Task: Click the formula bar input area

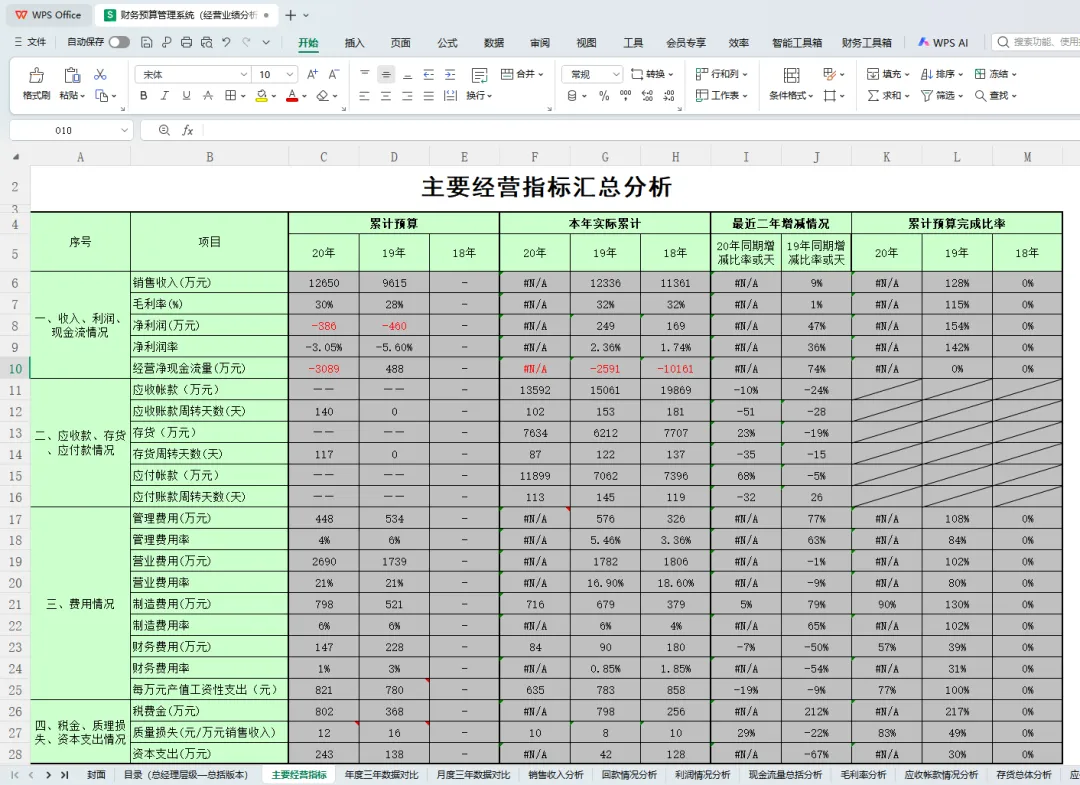Action: point(641,130)
